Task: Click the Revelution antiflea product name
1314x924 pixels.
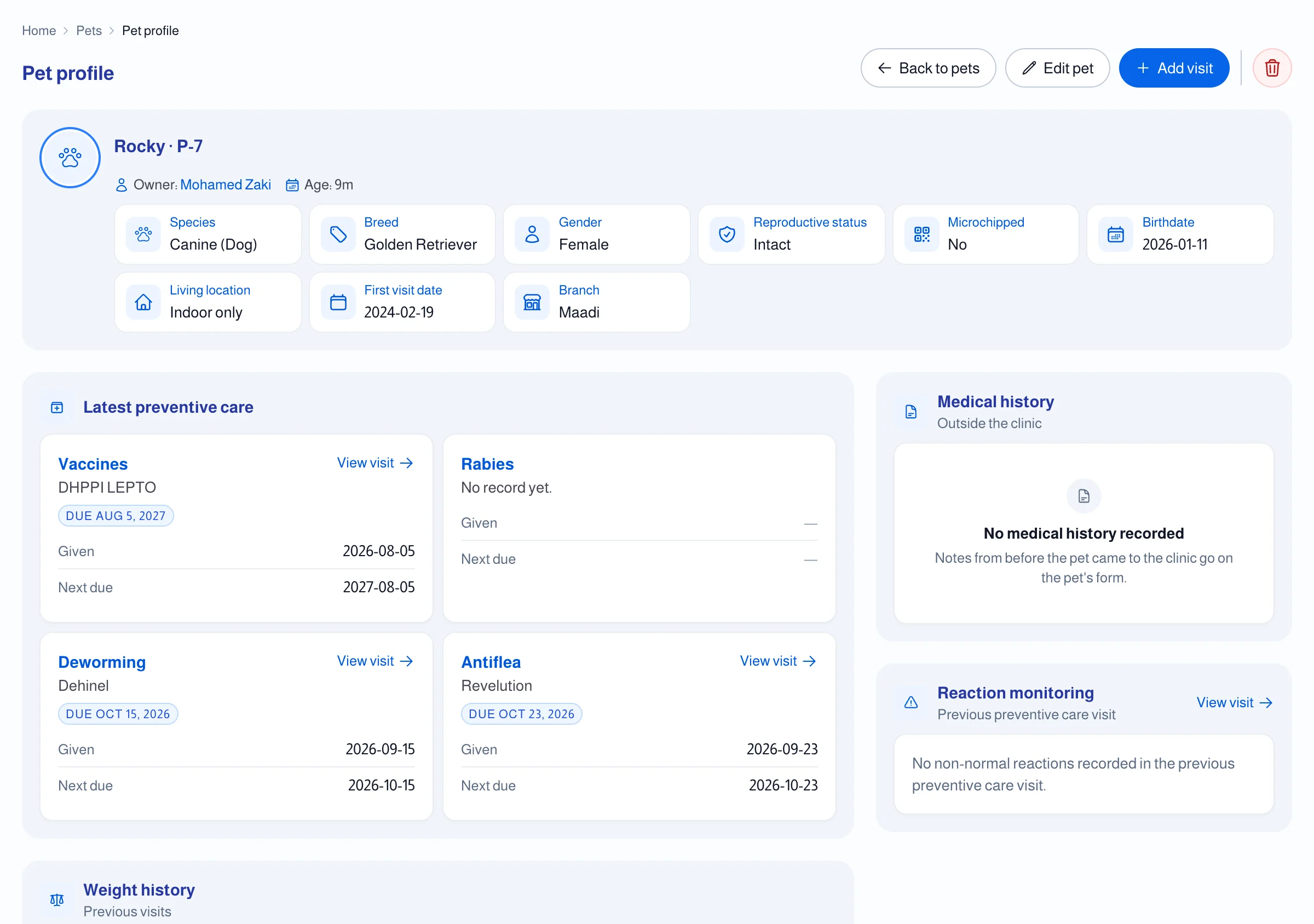Action: (496, 685)
